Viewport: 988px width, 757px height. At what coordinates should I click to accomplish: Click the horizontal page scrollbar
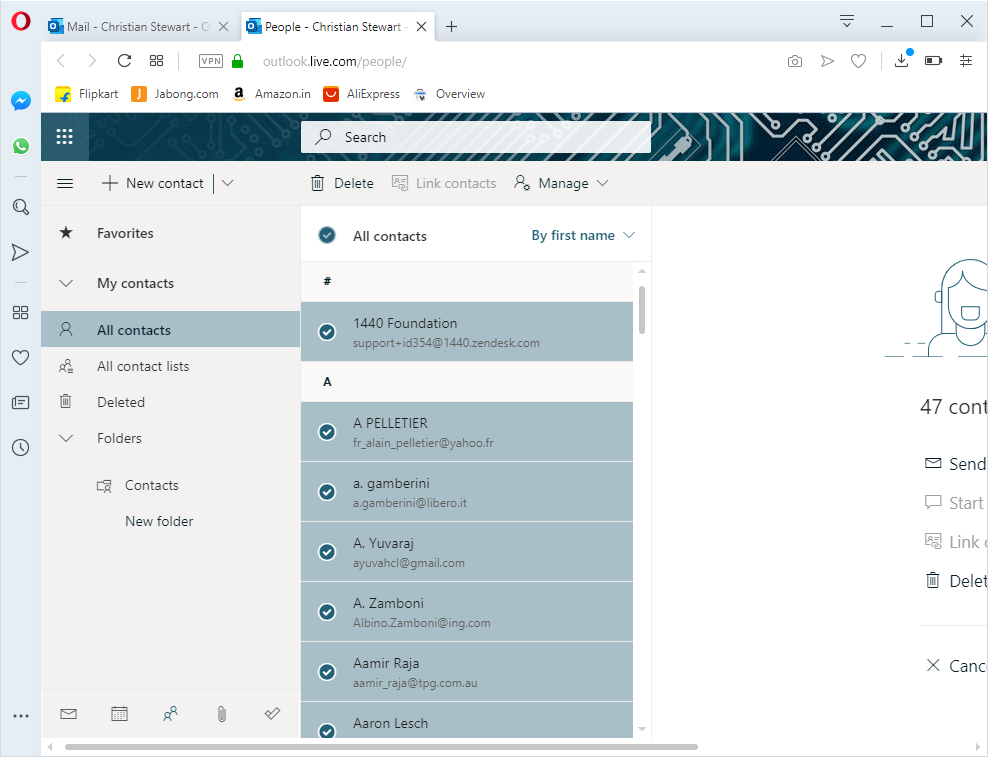[381, 747]
